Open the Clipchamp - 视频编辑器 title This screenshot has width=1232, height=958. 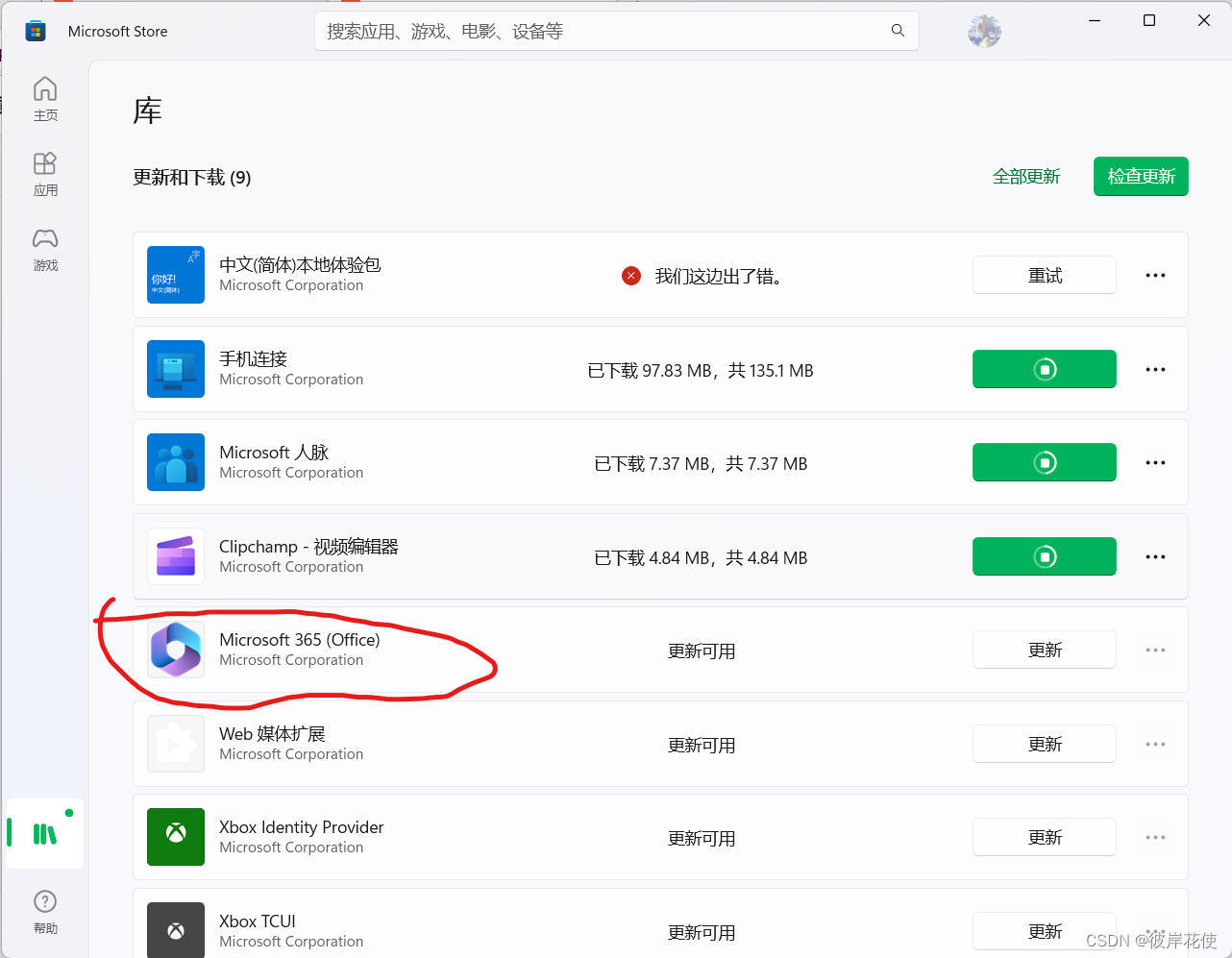point(308,547)
